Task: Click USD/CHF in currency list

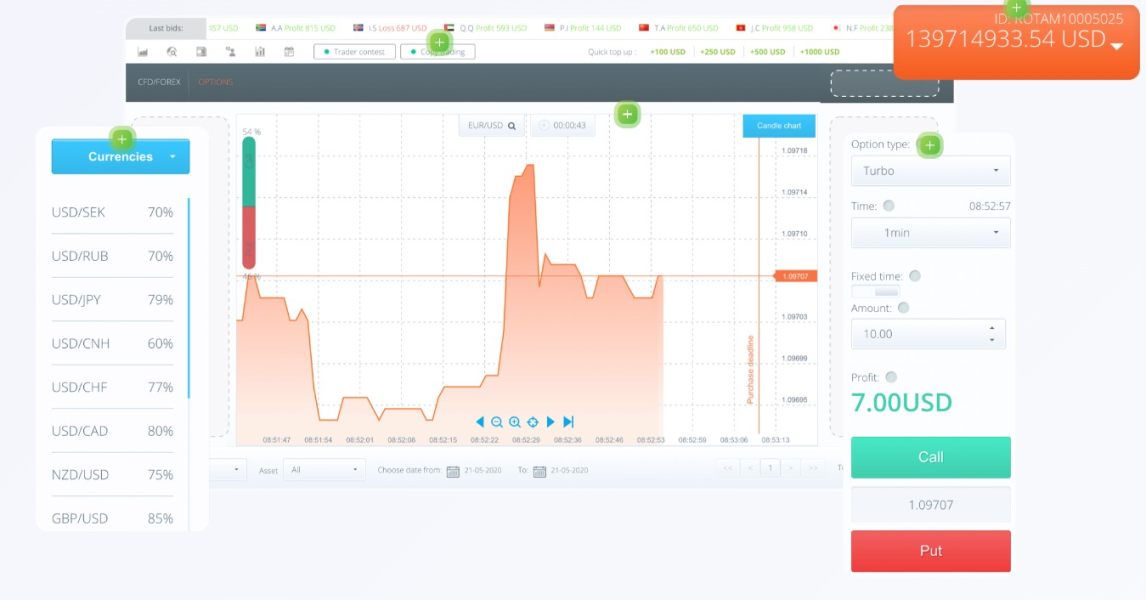Action: (x=112, y=387)
